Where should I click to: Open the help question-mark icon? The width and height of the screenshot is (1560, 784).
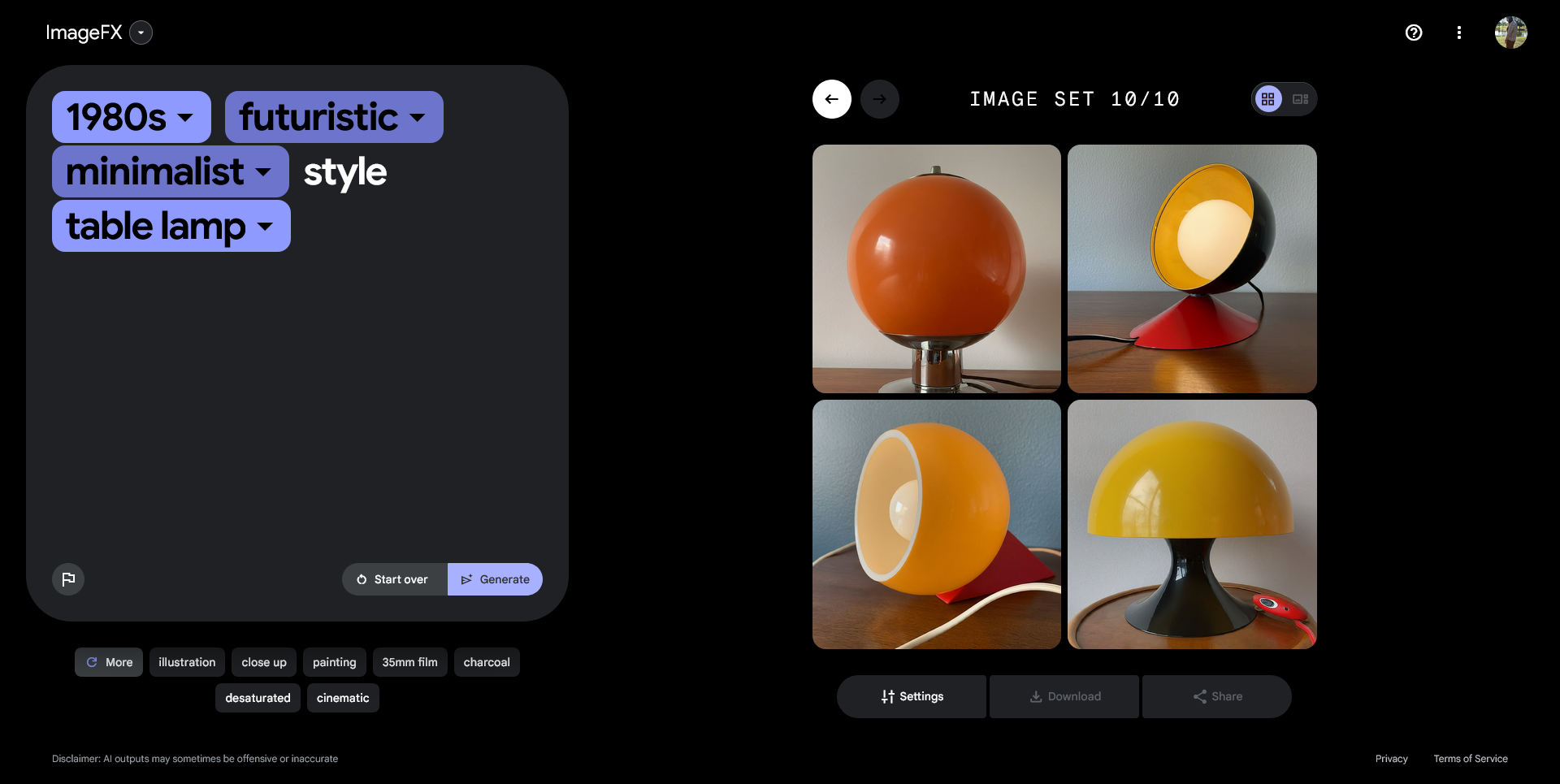point(1414,32)
